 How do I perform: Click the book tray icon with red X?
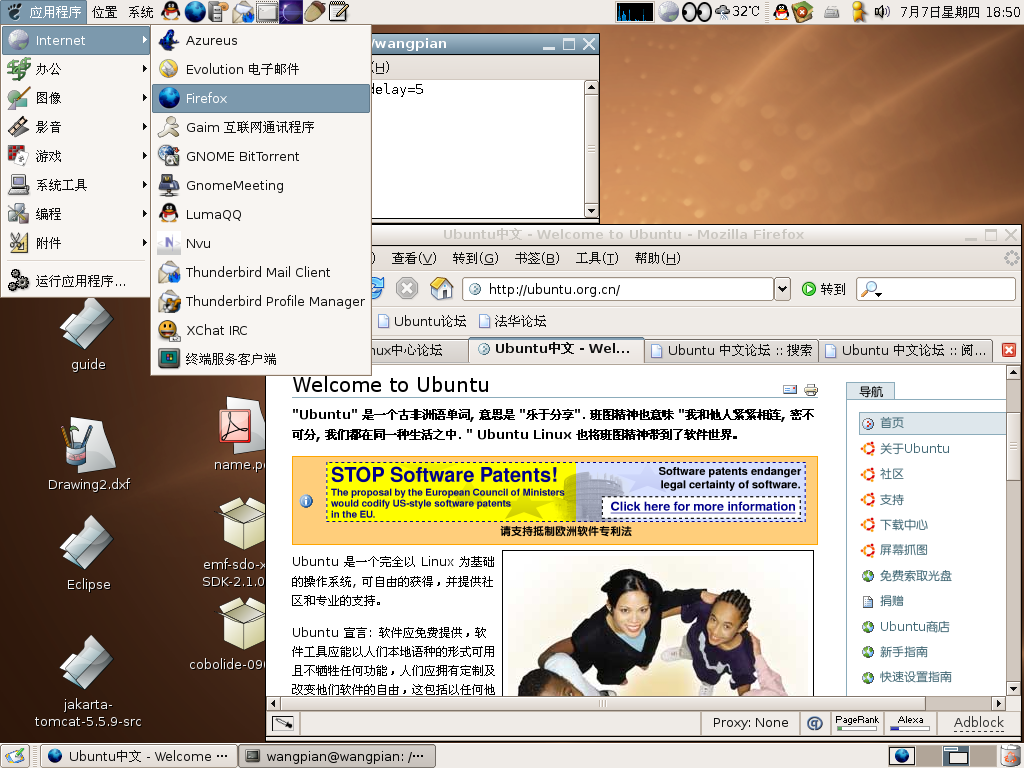coord(802,11)
